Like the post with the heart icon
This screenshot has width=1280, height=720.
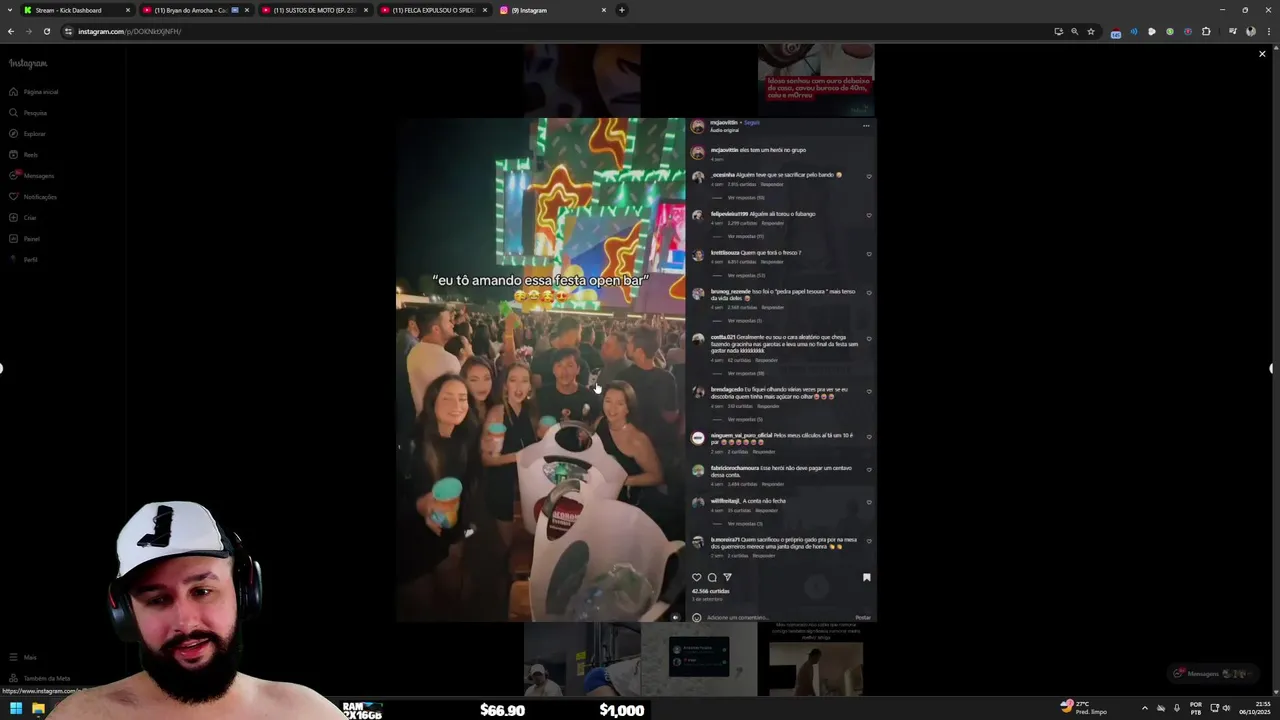click(697, 577)
